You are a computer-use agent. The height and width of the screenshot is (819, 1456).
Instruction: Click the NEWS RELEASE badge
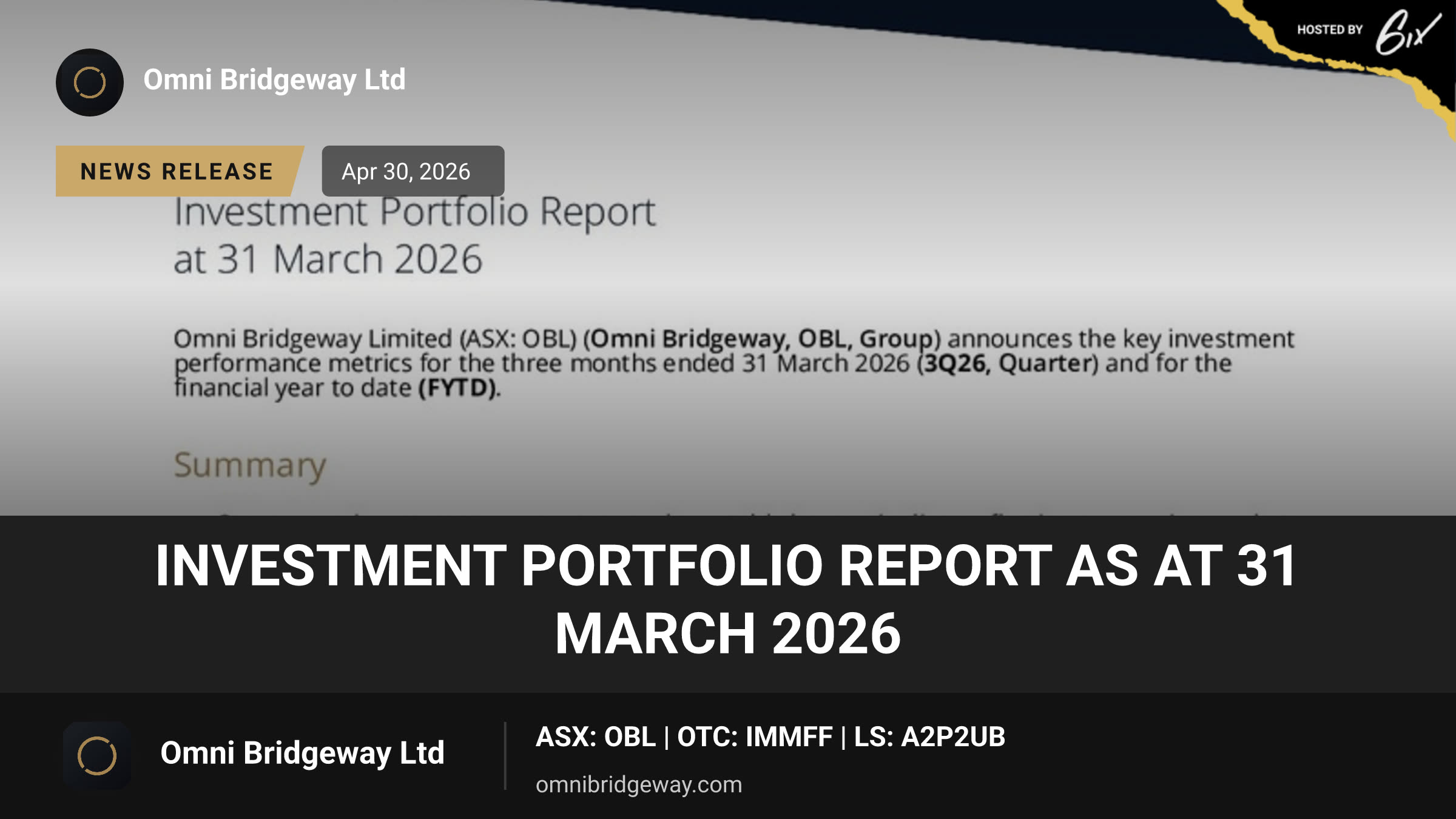tap(180, 171)
